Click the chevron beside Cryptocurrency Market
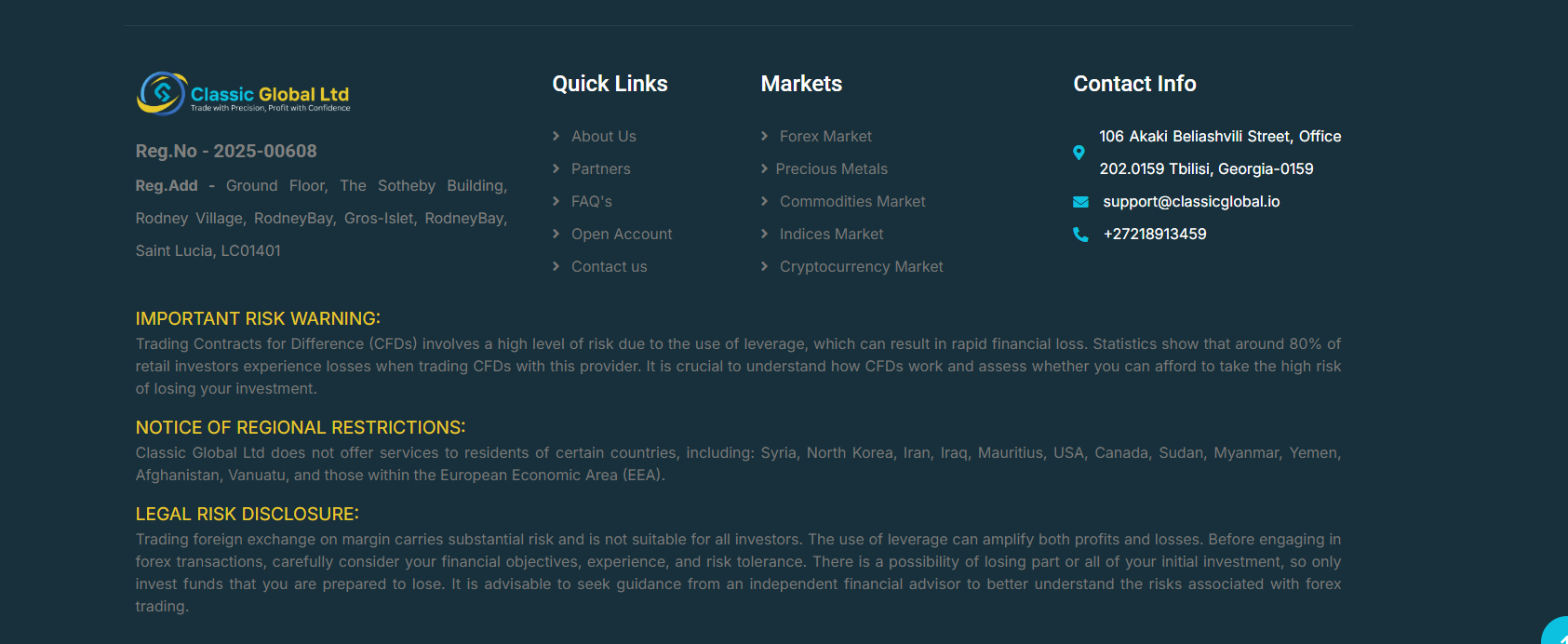The image size is (1568, 644). pos(765,266)
